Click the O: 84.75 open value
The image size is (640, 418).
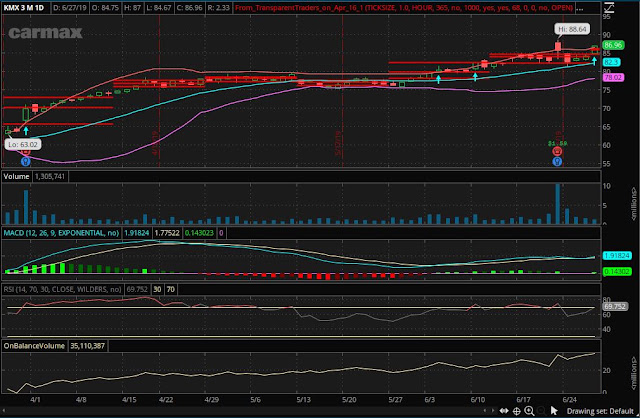pyautogui.click(x=105, y=8)
